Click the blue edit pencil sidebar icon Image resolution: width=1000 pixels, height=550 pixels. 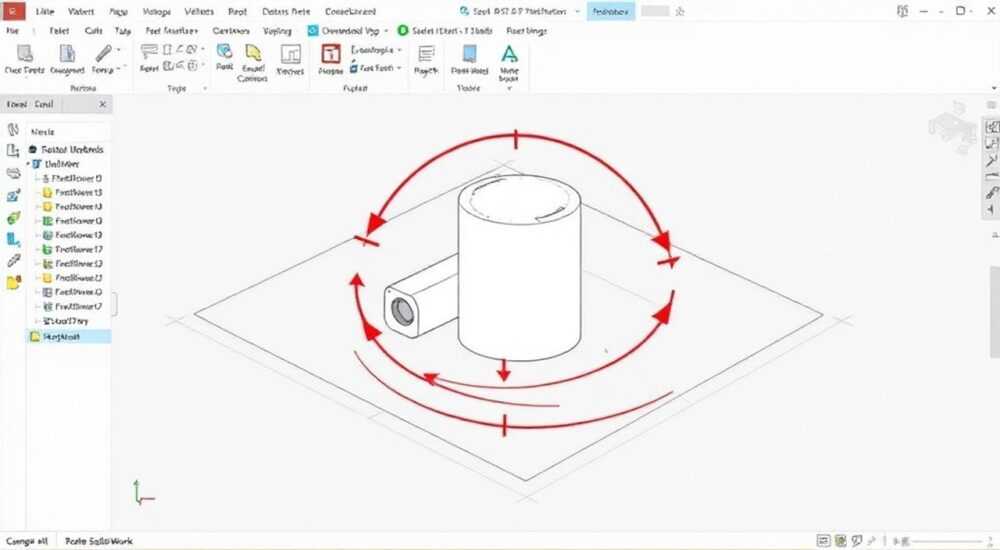click(x=13, y=196)
